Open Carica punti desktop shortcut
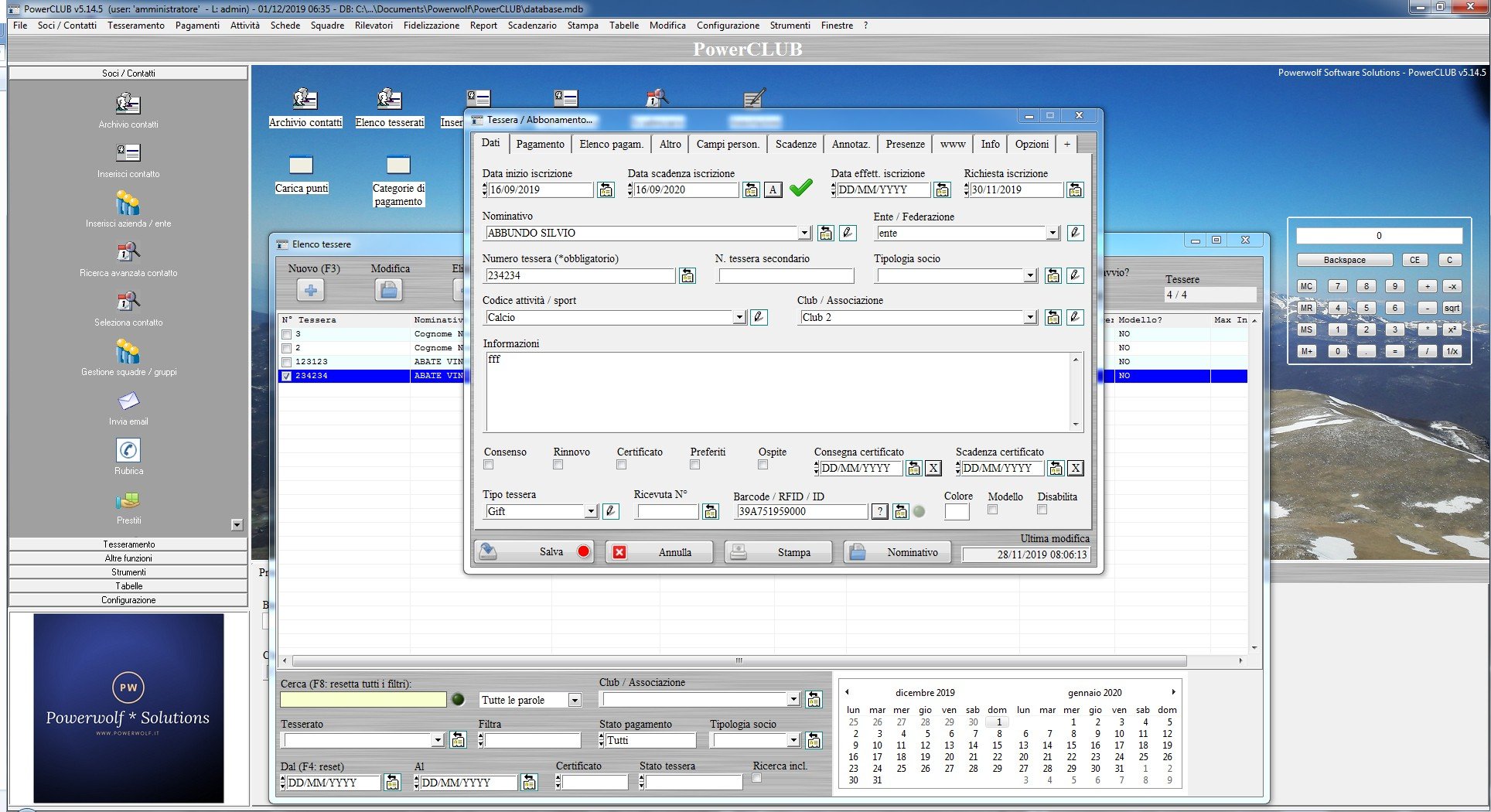The height and width of the screenshot is (812, 1491). coord(302,175)
